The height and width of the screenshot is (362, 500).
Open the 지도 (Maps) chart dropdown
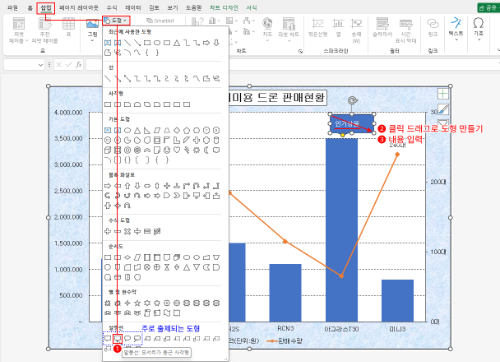coord(267,29)
